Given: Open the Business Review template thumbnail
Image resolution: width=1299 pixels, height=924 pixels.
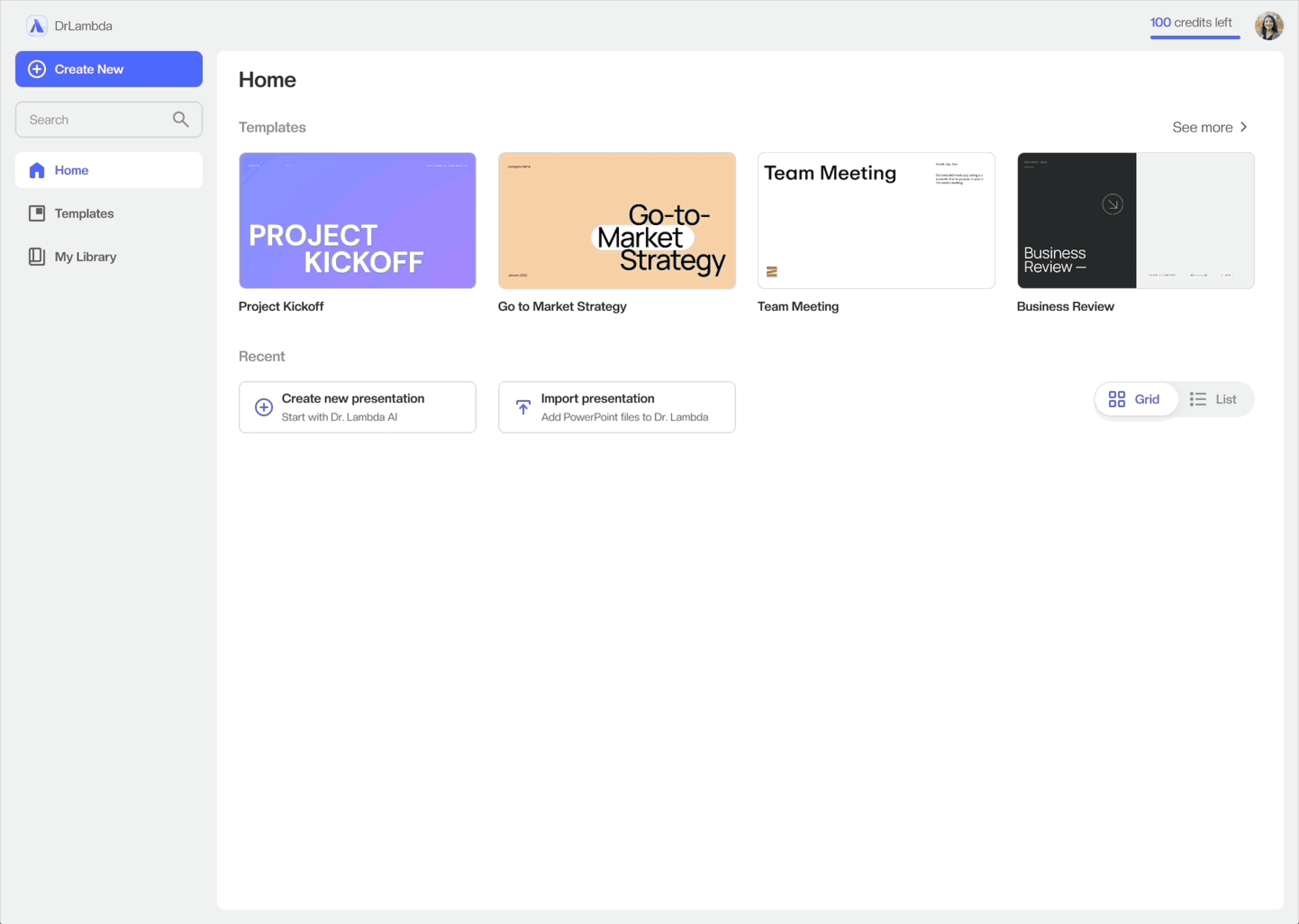Looking at the screenshot, I should tap(1135, 220).
